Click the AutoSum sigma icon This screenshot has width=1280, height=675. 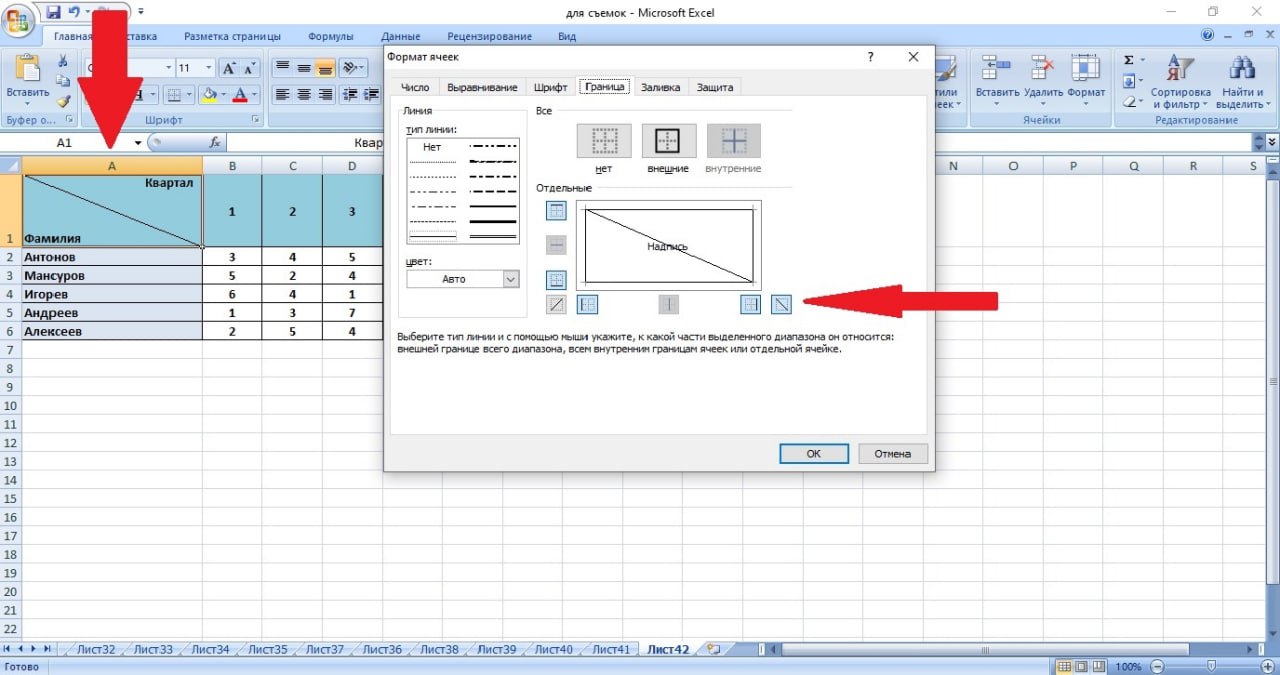point(1128,60)
